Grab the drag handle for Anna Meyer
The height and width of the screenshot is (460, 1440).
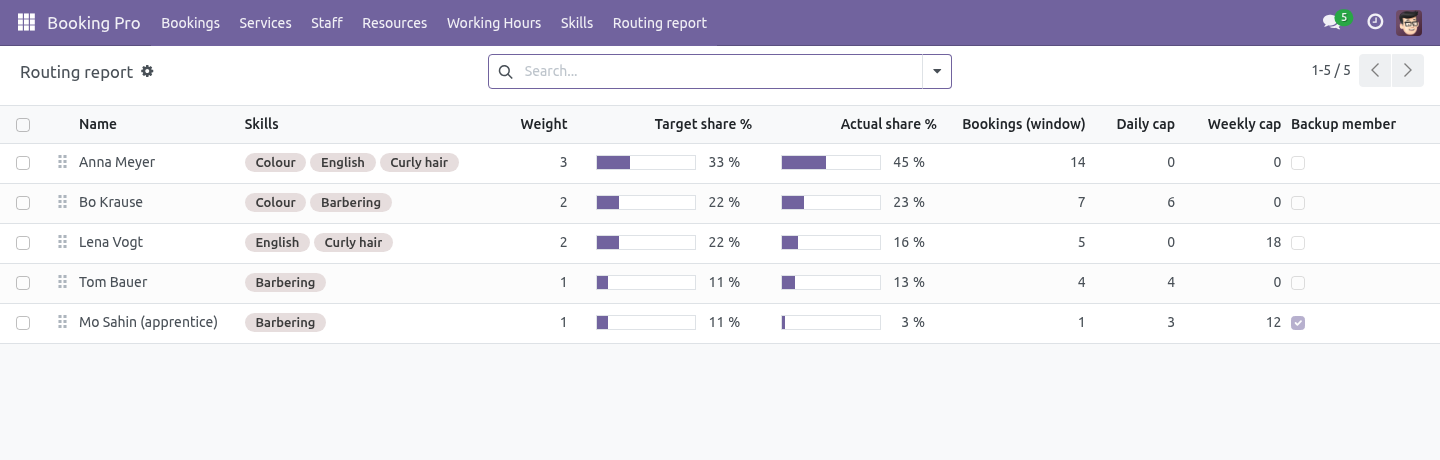(x=62, y=162)
